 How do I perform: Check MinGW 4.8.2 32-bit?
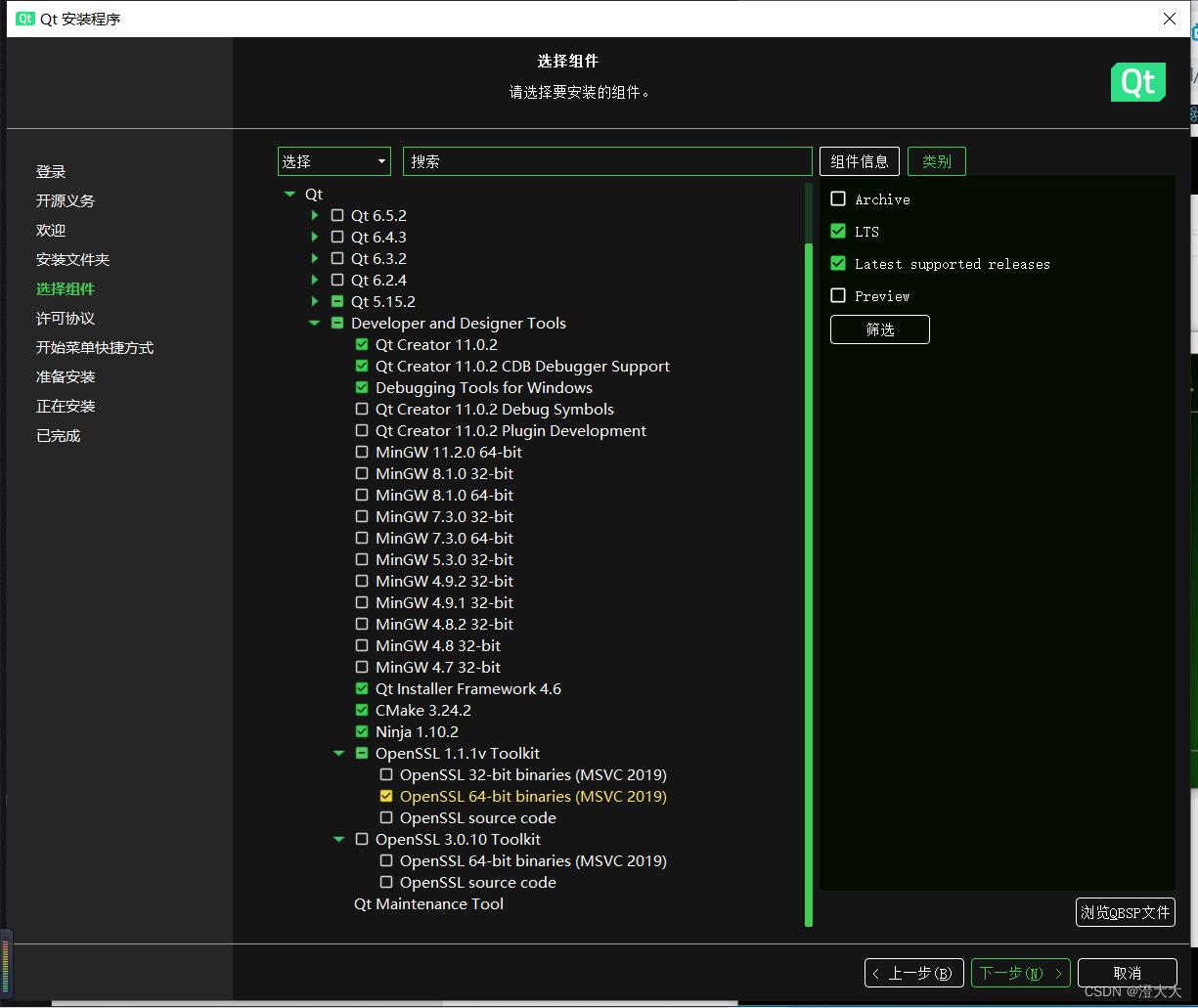click(362, 624)
